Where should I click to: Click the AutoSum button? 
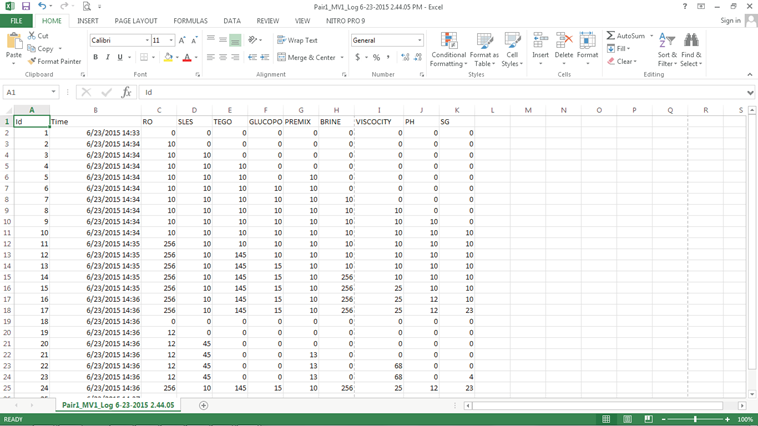[627, 36]
